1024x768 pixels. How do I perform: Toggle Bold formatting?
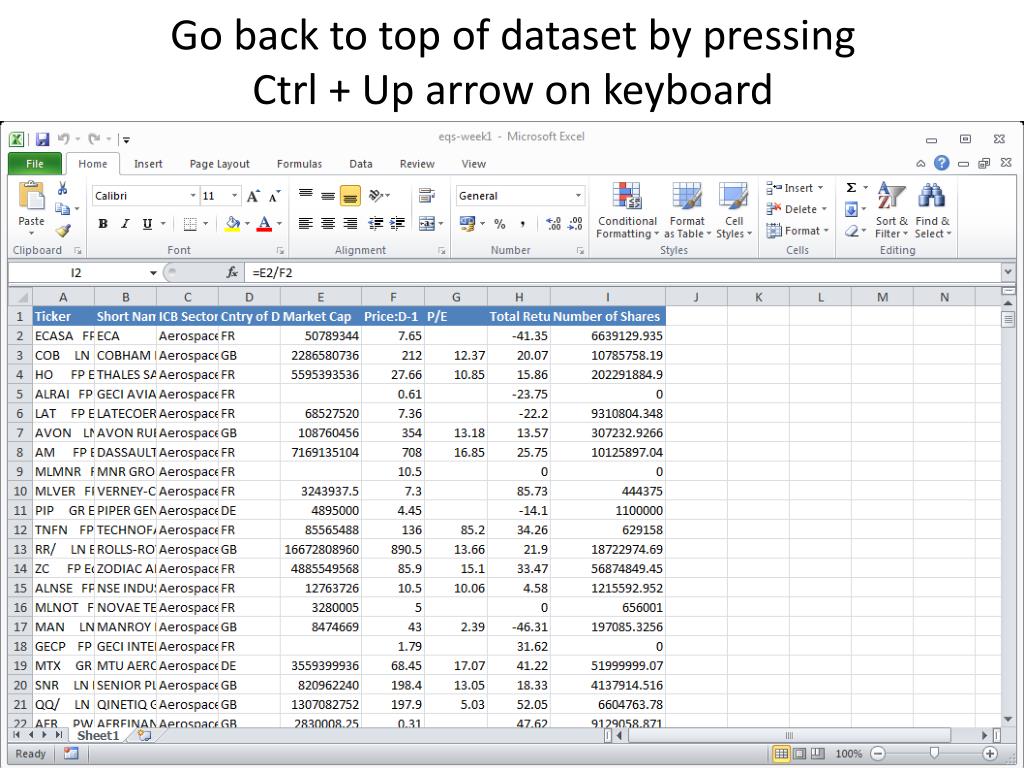pos(103,224)
